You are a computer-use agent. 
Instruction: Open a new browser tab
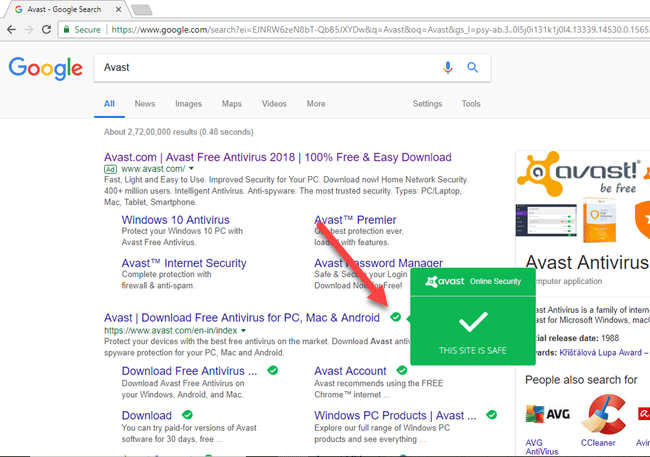(x=141, y=10)
